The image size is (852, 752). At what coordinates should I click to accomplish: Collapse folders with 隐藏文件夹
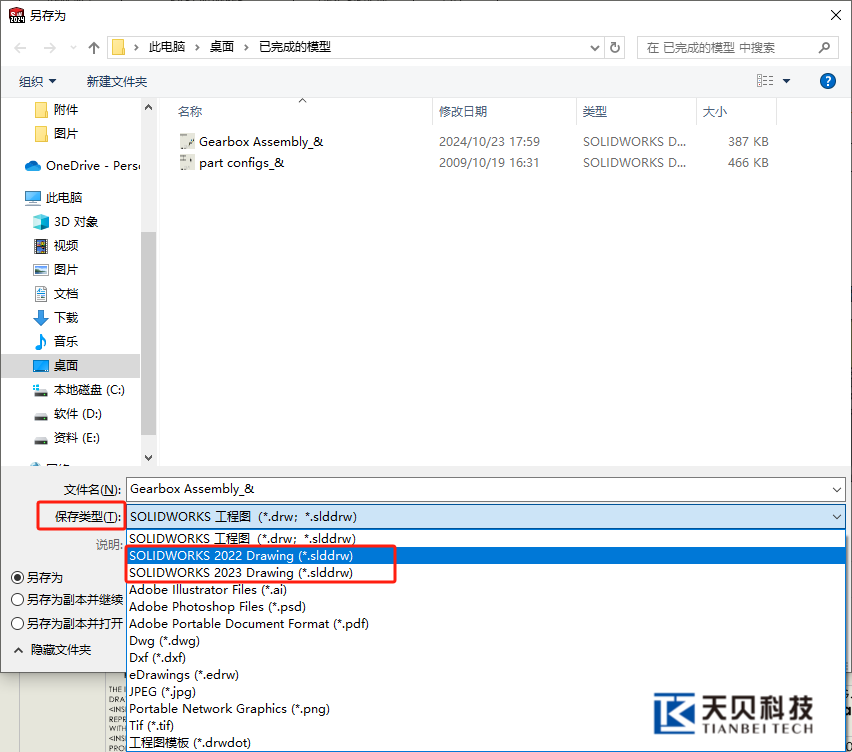pos(53,650)
